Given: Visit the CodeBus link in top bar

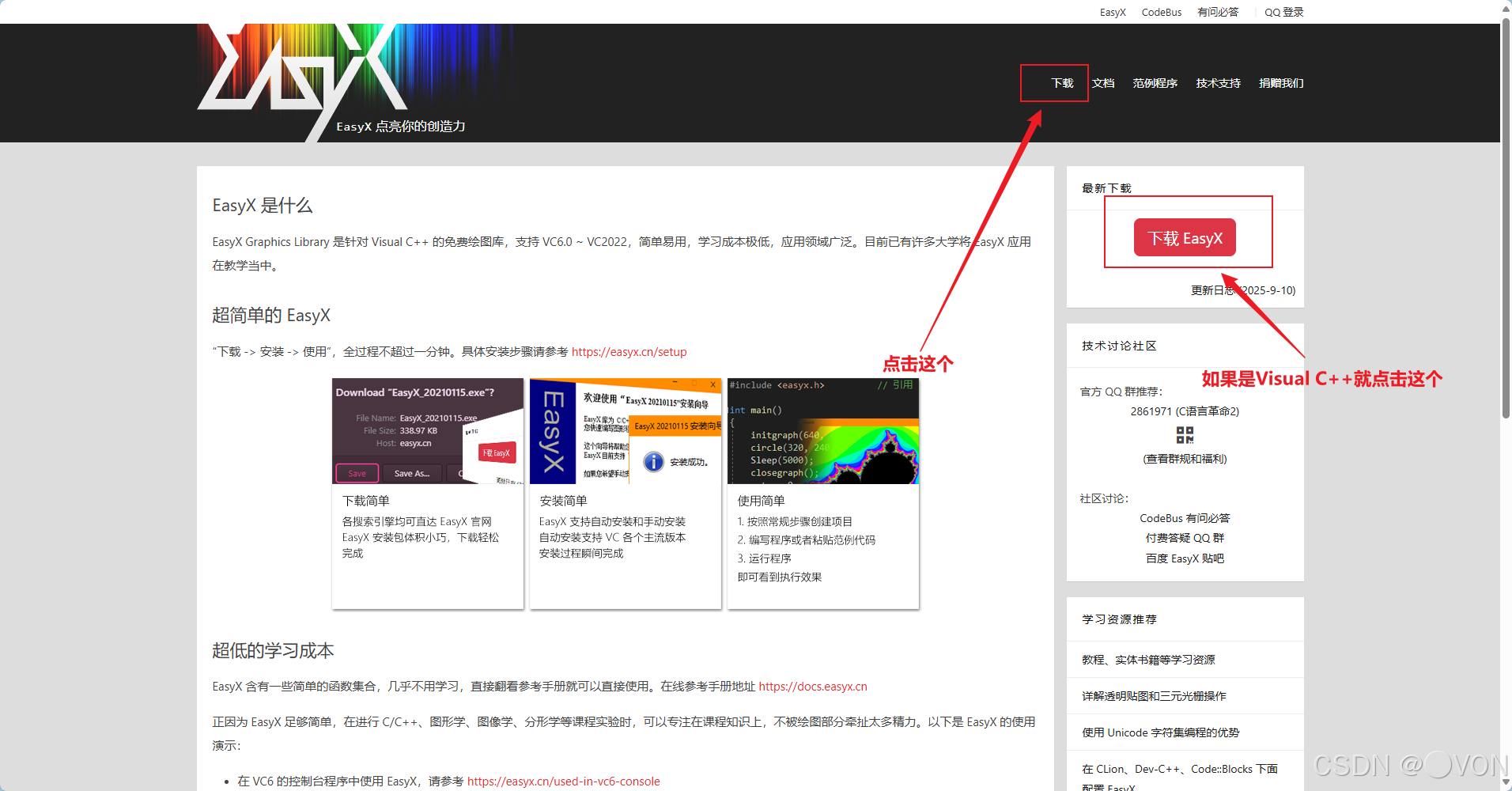Looking at the screenshot, I should pyautogui.click(x=1162, y=12).
